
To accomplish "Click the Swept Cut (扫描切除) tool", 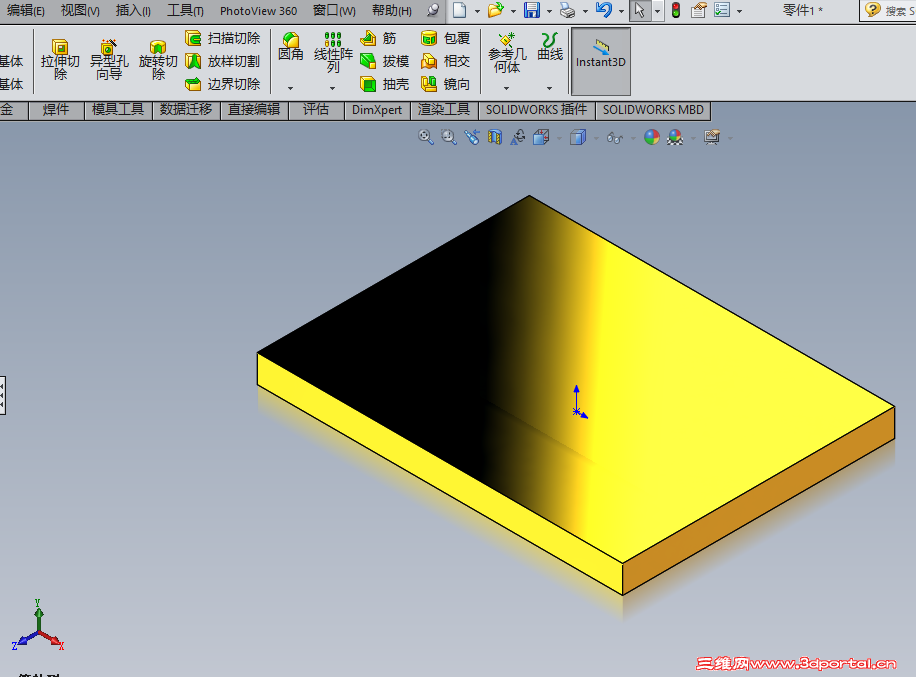I will point(223,38).
